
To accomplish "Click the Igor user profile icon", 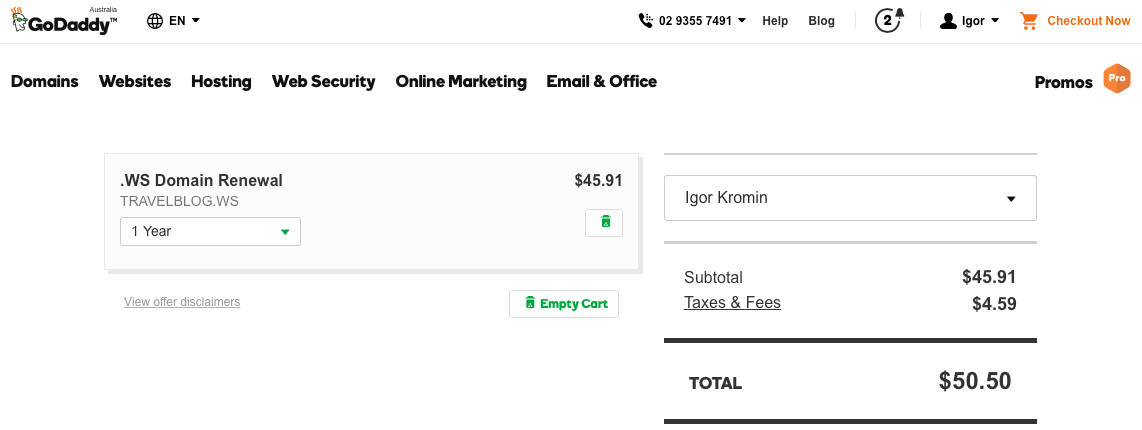I will [948, 20].
